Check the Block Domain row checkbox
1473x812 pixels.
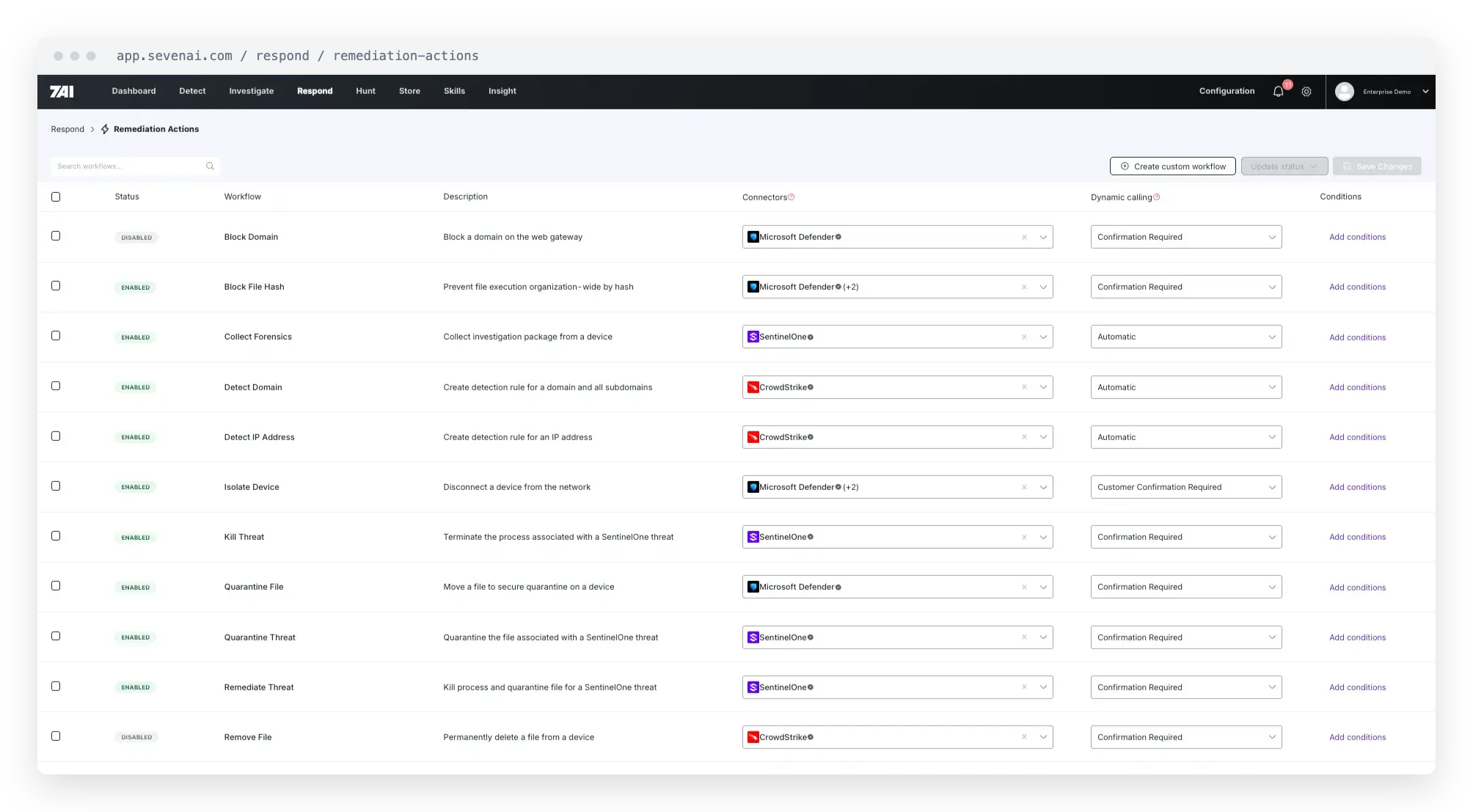click(56, 235)
